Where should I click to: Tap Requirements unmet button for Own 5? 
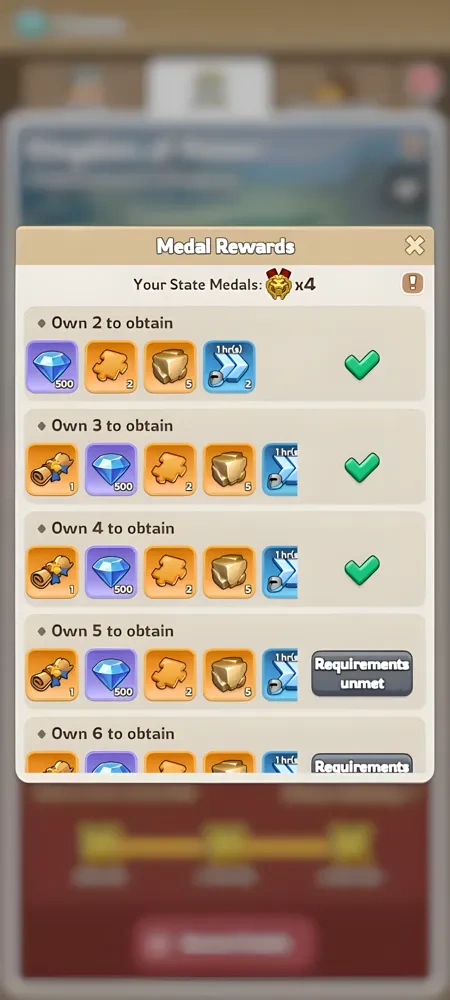tap(362, 673)
